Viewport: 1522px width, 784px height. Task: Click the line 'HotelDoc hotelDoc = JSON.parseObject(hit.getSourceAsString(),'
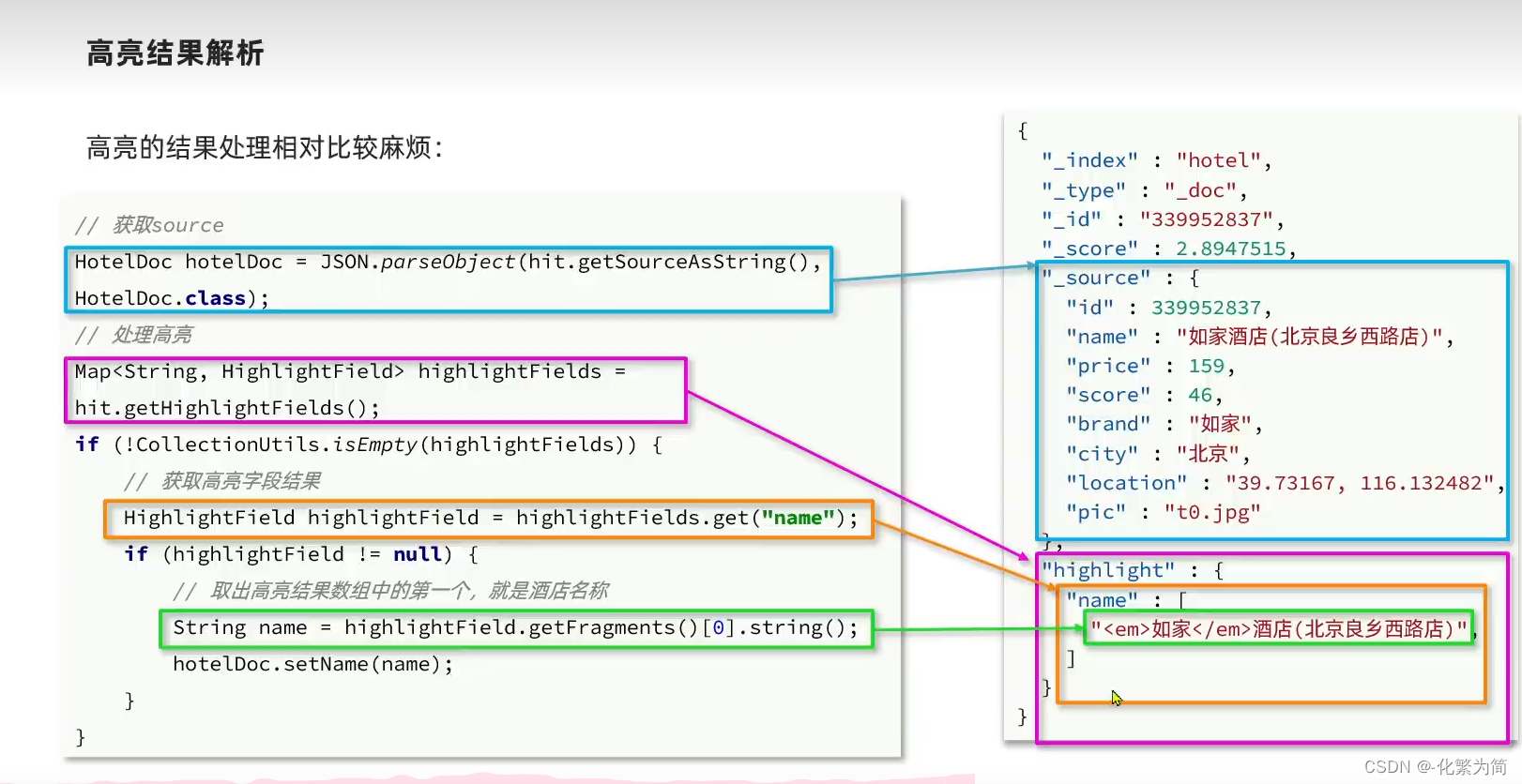449,262
